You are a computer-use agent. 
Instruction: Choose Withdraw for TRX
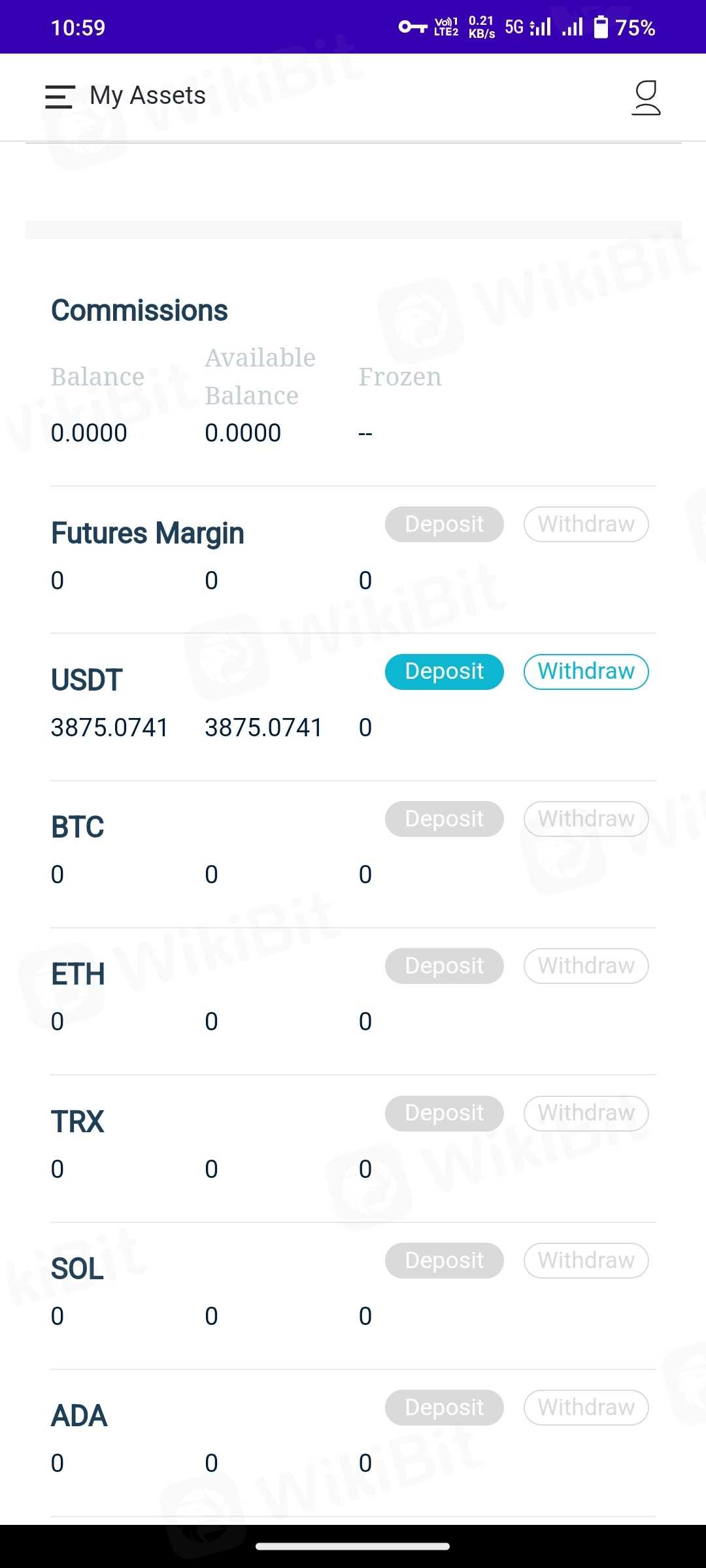pyautogui.click(x=586, y=1113)
